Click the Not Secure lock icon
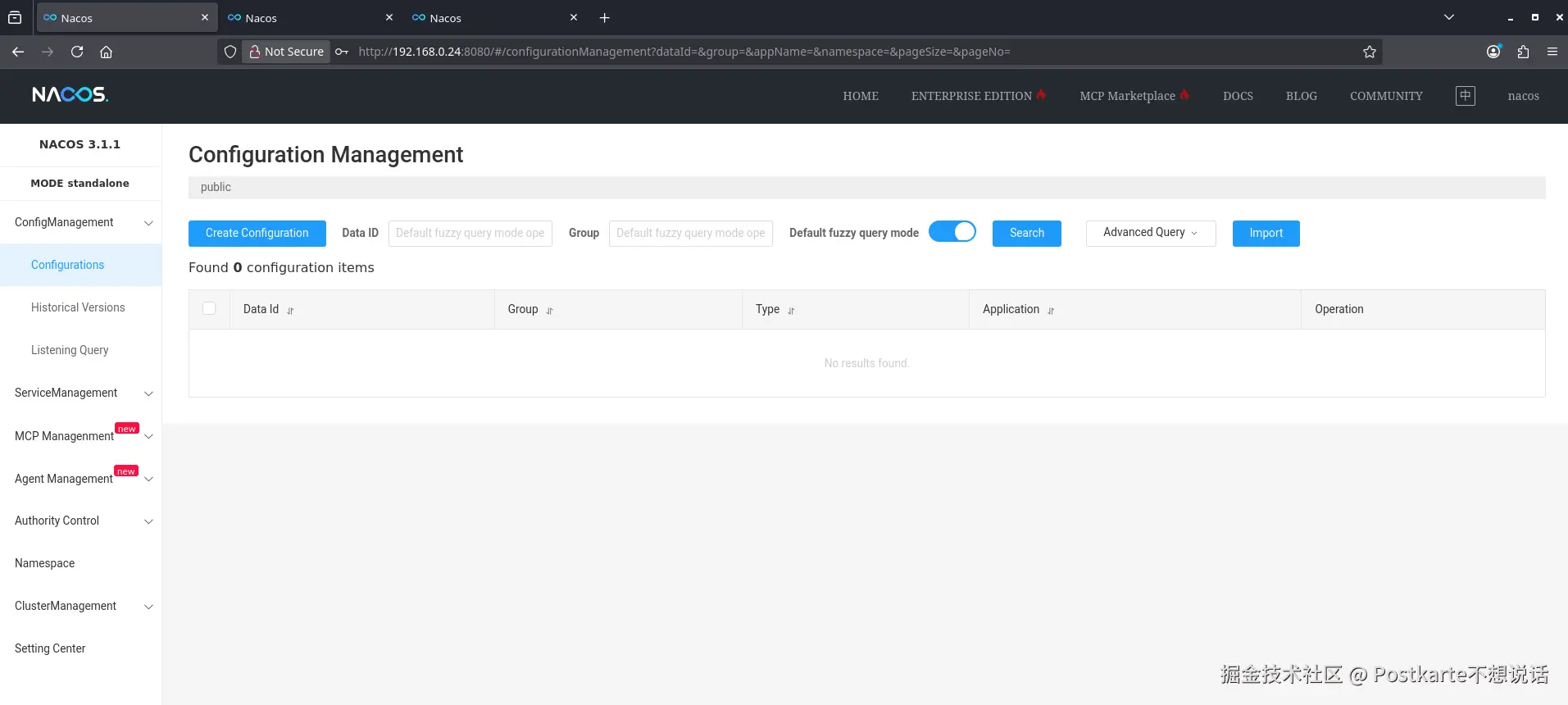Screen dimensions: 1568x705 pyautogui.click(x=255, y=52)
